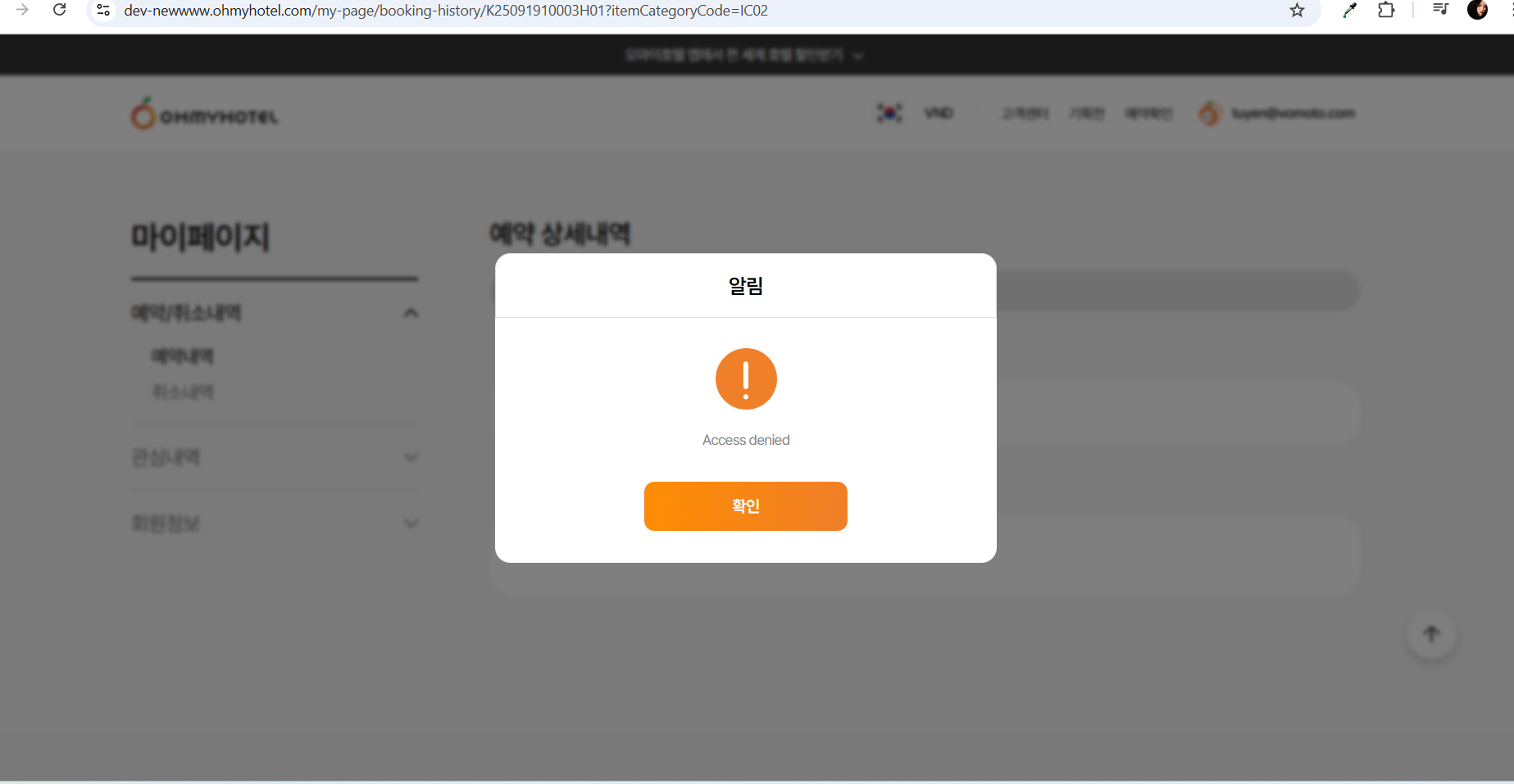Bookmark this page with the star icon

pyautogui.click(x=1297, y=10)
